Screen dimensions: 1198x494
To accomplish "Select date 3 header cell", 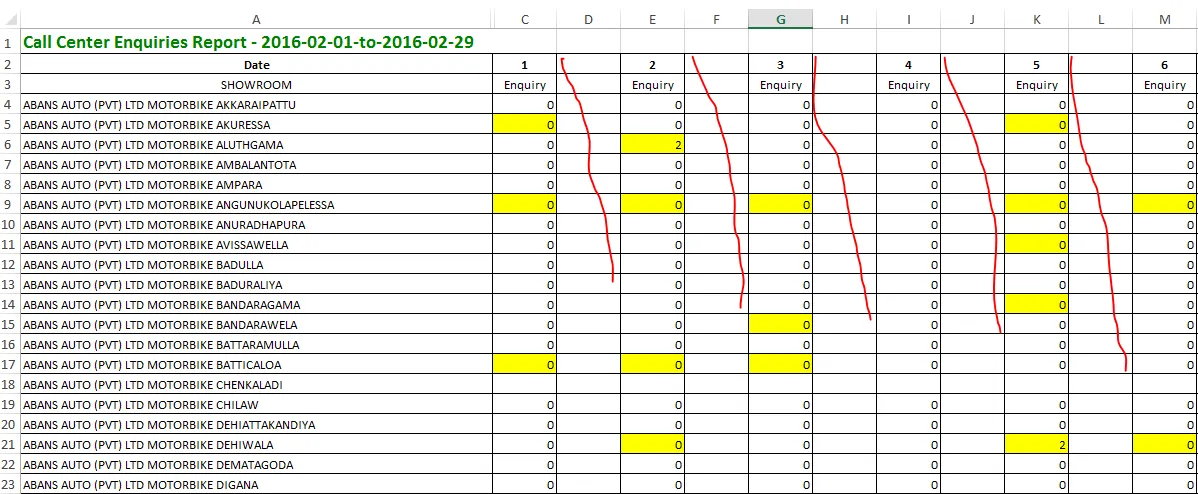I will [780, 65].
